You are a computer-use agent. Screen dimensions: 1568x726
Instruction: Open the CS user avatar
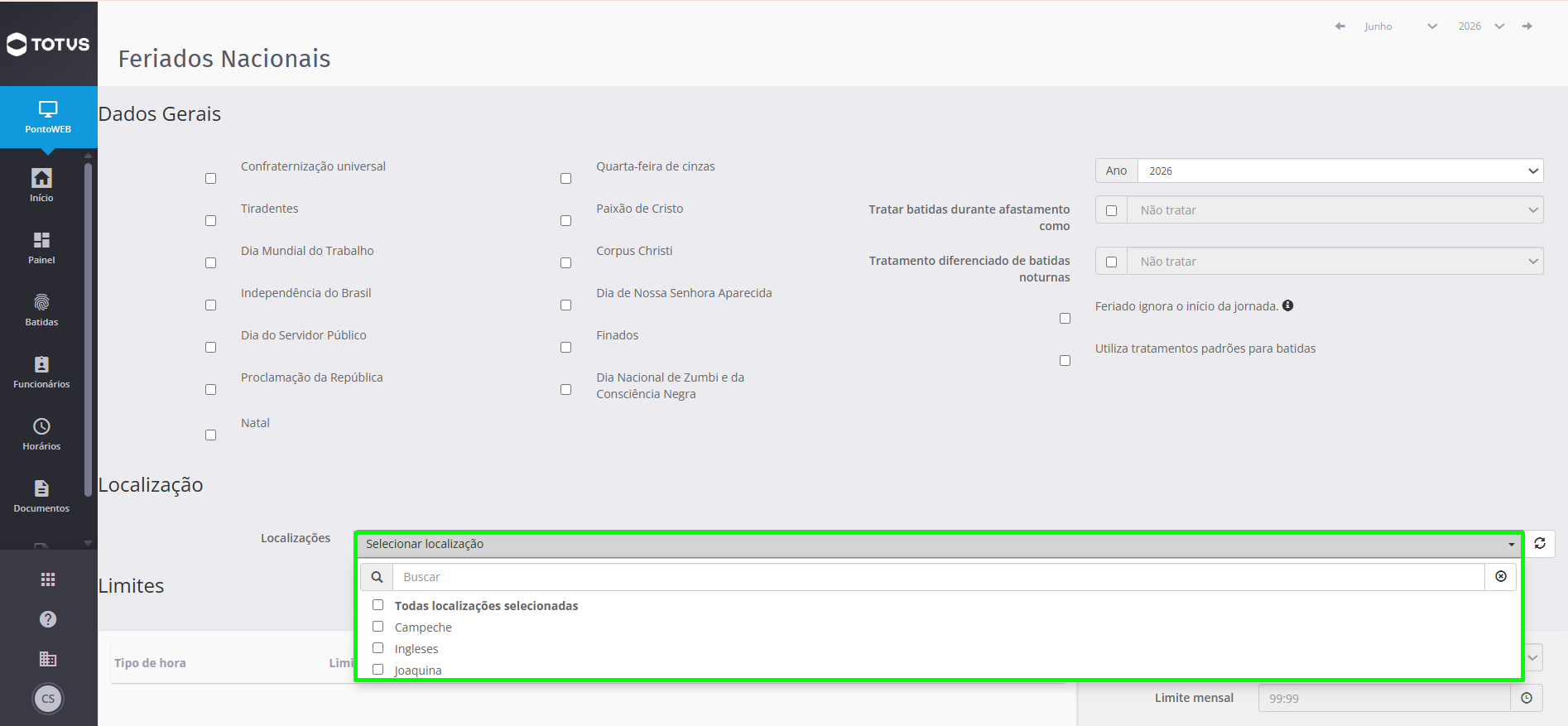(48, 699)
